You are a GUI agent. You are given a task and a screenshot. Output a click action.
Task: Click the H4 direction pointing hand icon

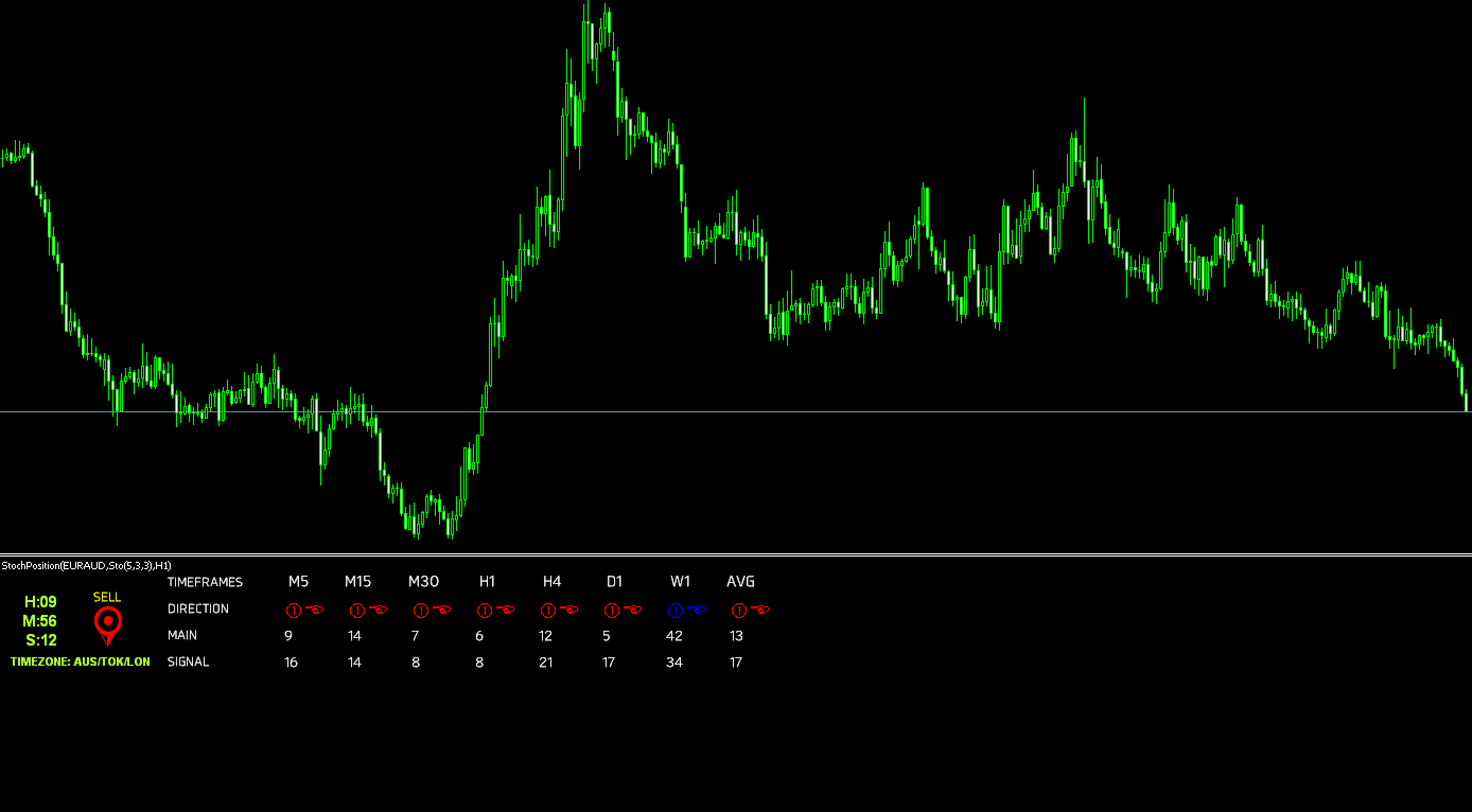(569, 610)
